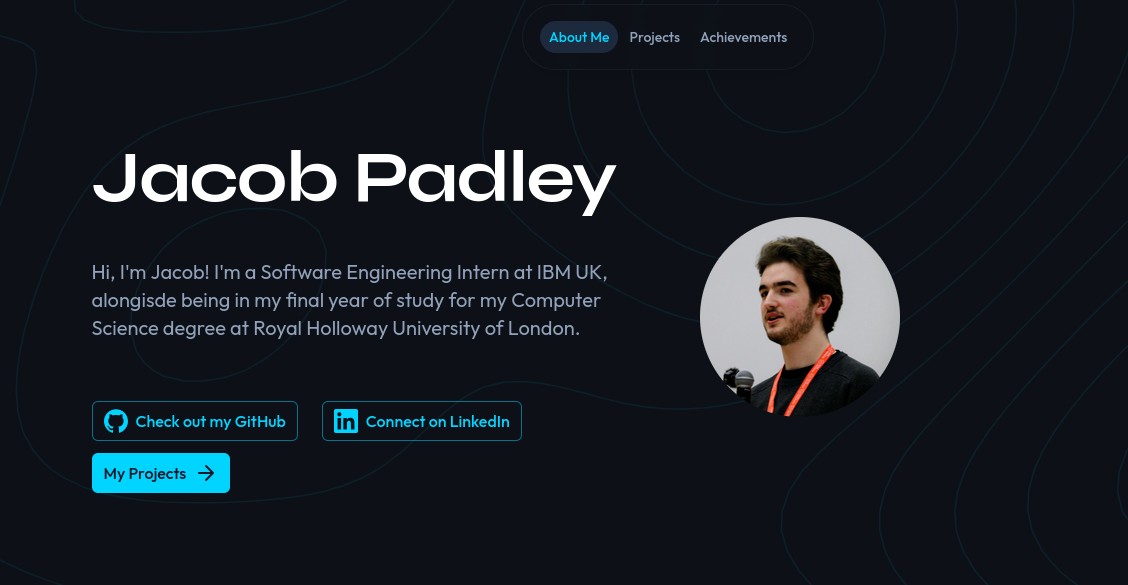Click Check out my GitHub
The height and width of the screenshot is (585, 1128).
coord(194,421)
